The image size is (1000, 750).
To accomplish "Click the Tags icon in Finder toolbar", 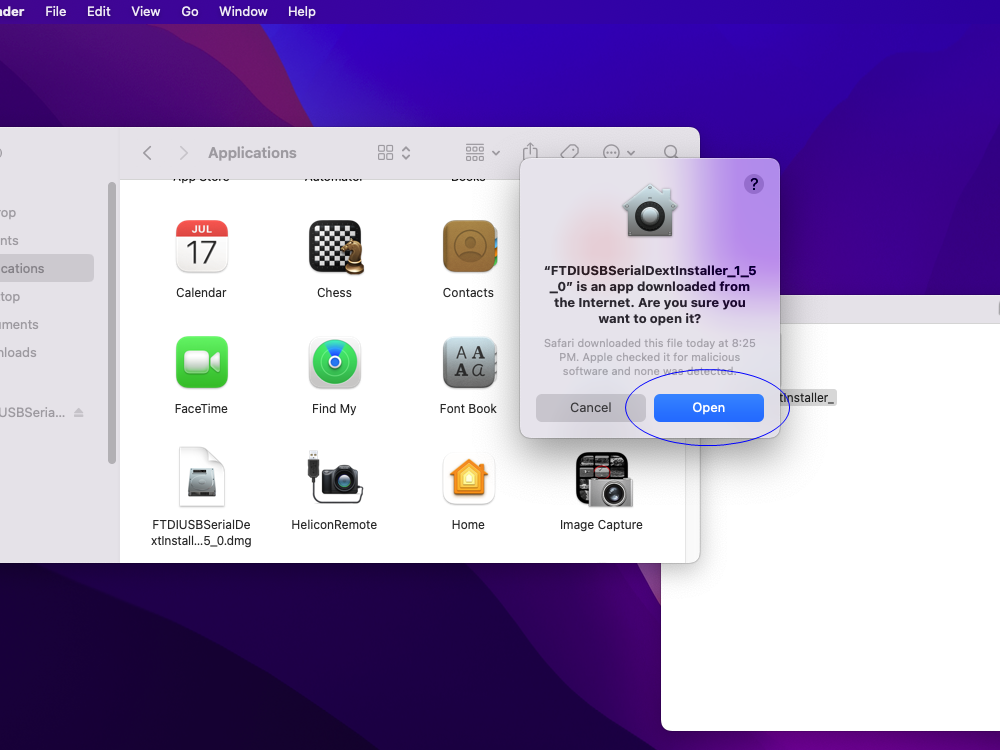I will click(570, 152).
